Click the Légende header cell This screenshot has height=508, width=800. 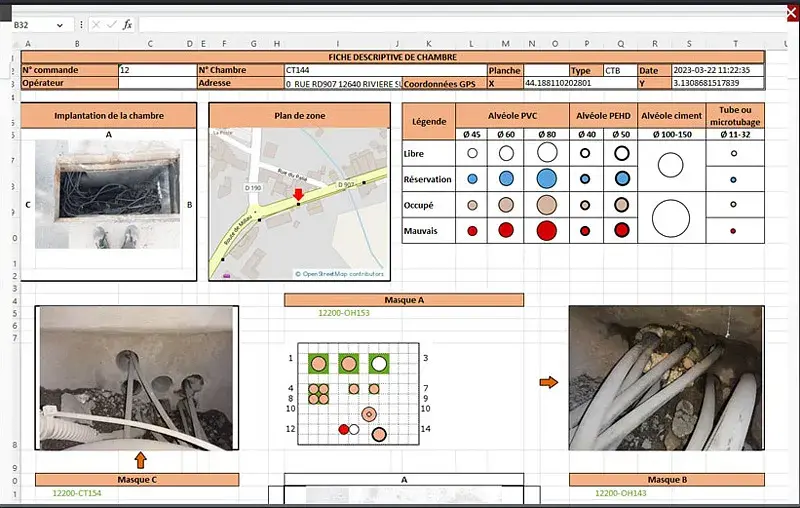429,121
